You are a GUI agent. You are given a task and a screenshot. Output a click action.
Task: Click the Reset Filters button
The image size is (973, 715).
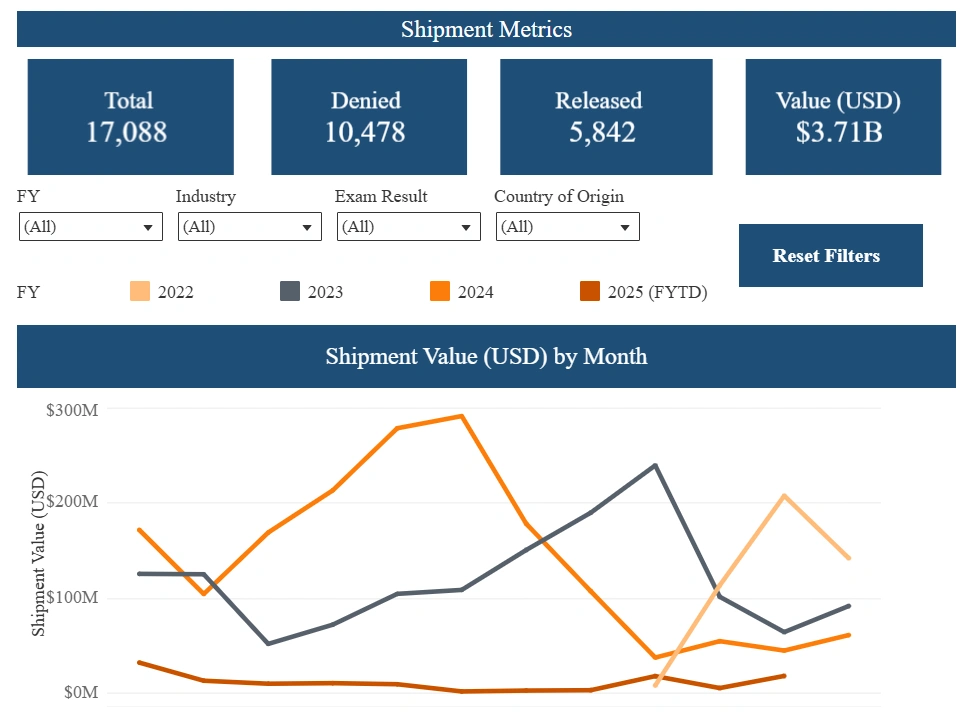(830, 255)
